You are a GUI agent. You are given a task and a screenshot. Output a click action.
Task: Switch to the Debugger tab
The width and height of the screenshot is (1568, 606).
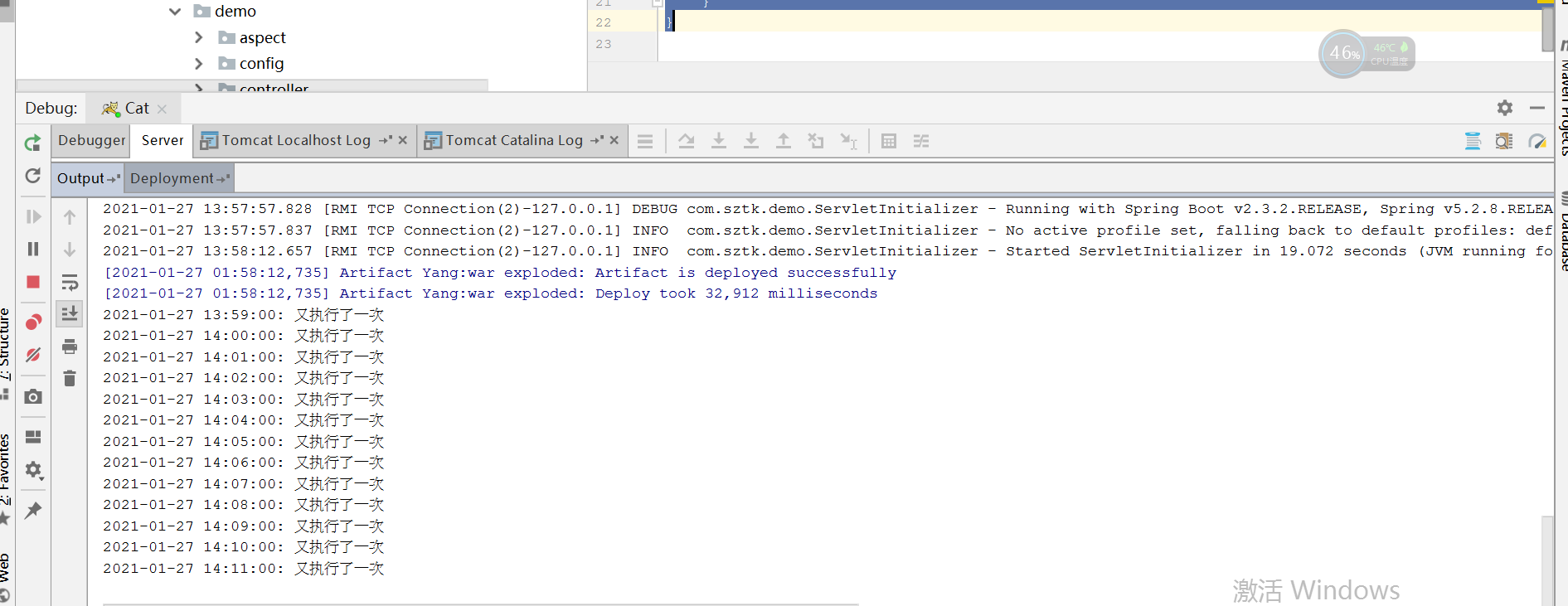(x=91, y=140)
